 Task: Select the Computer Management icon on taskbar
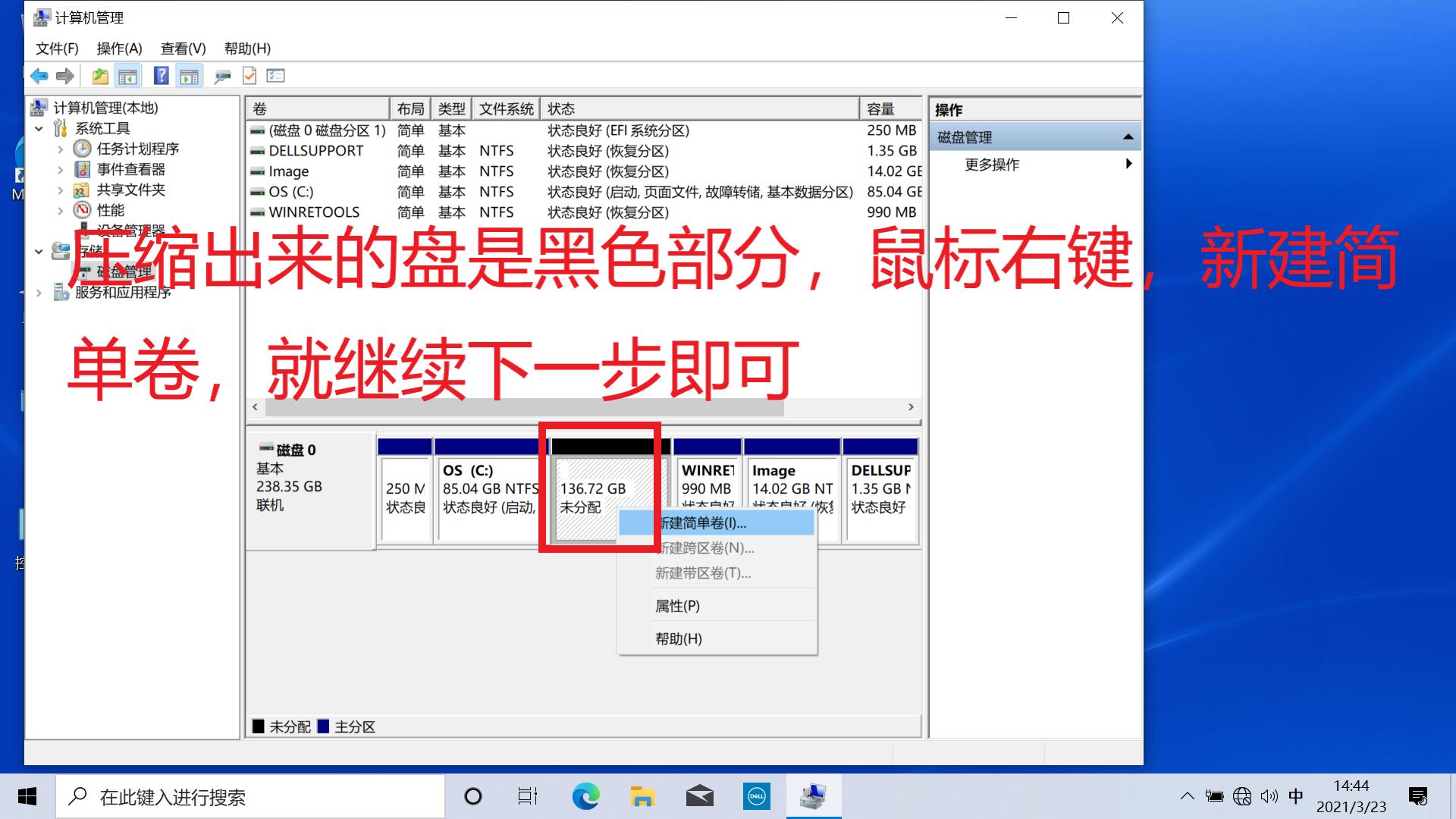click(813, 795)
